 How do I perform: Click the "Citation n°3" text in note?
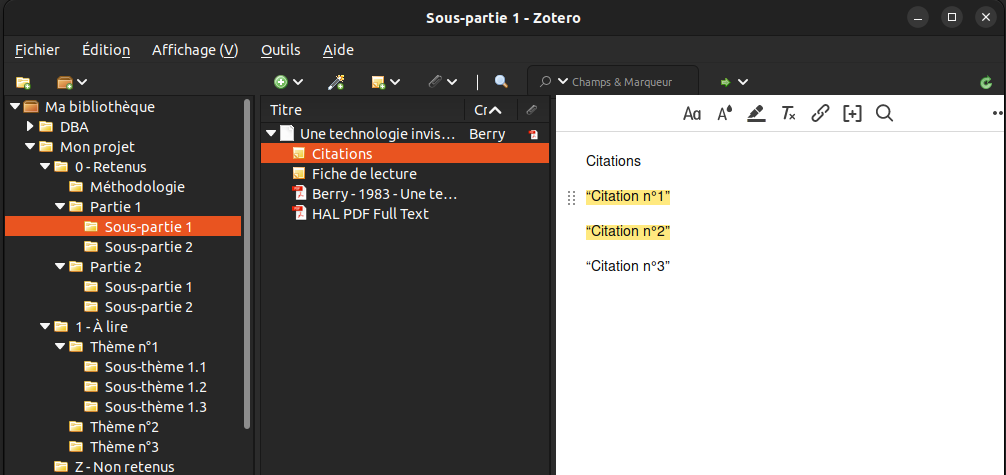pos(627,266)
